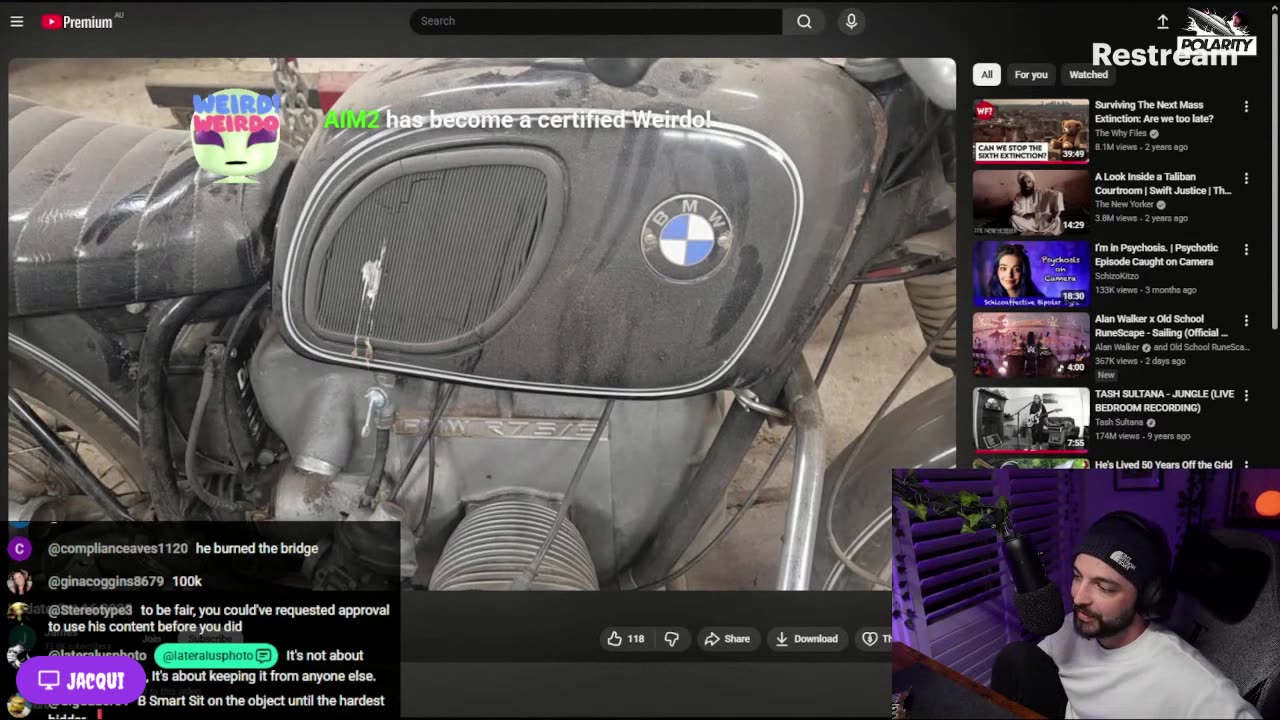
Task: Select the For you filter chip
Action: (x=1031, y=74)
